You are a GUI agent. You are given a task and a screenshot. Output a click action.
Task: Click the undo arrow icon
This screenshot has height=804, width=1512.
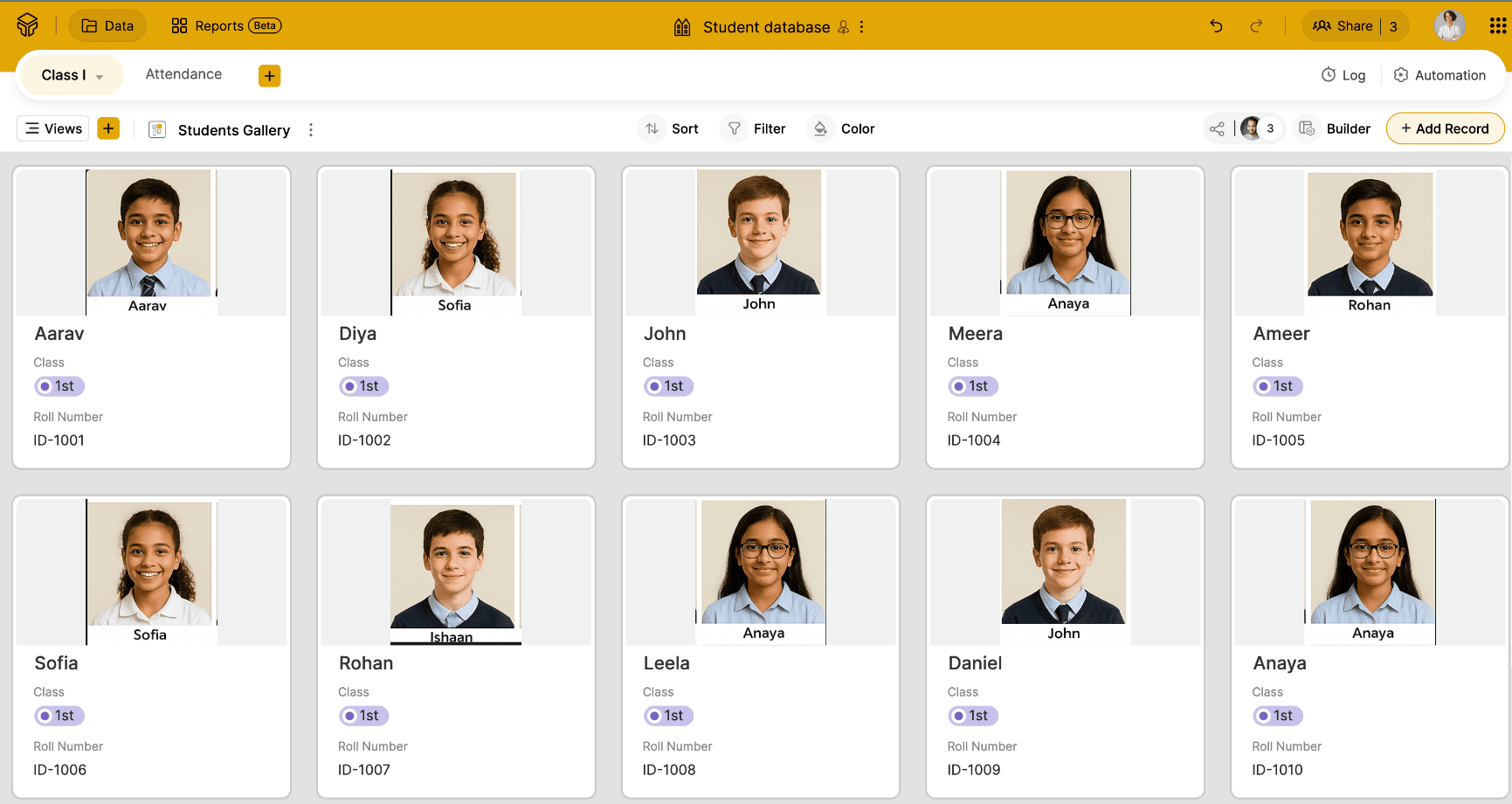coord(1216,26)
